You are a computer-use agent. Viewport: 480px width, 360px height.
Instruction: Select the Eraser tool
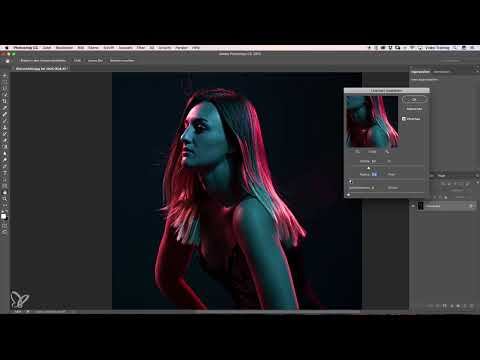coord(5,140)
